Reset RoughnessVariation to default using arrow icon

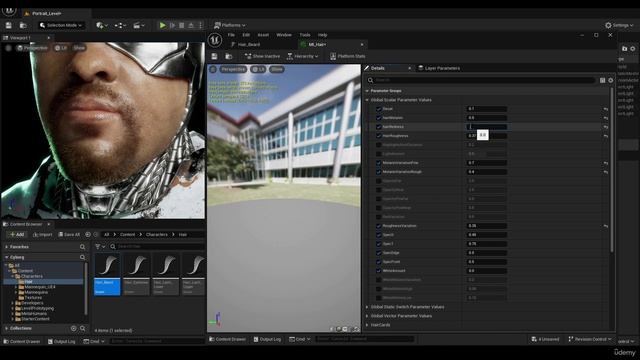click(x=606, y=226)
